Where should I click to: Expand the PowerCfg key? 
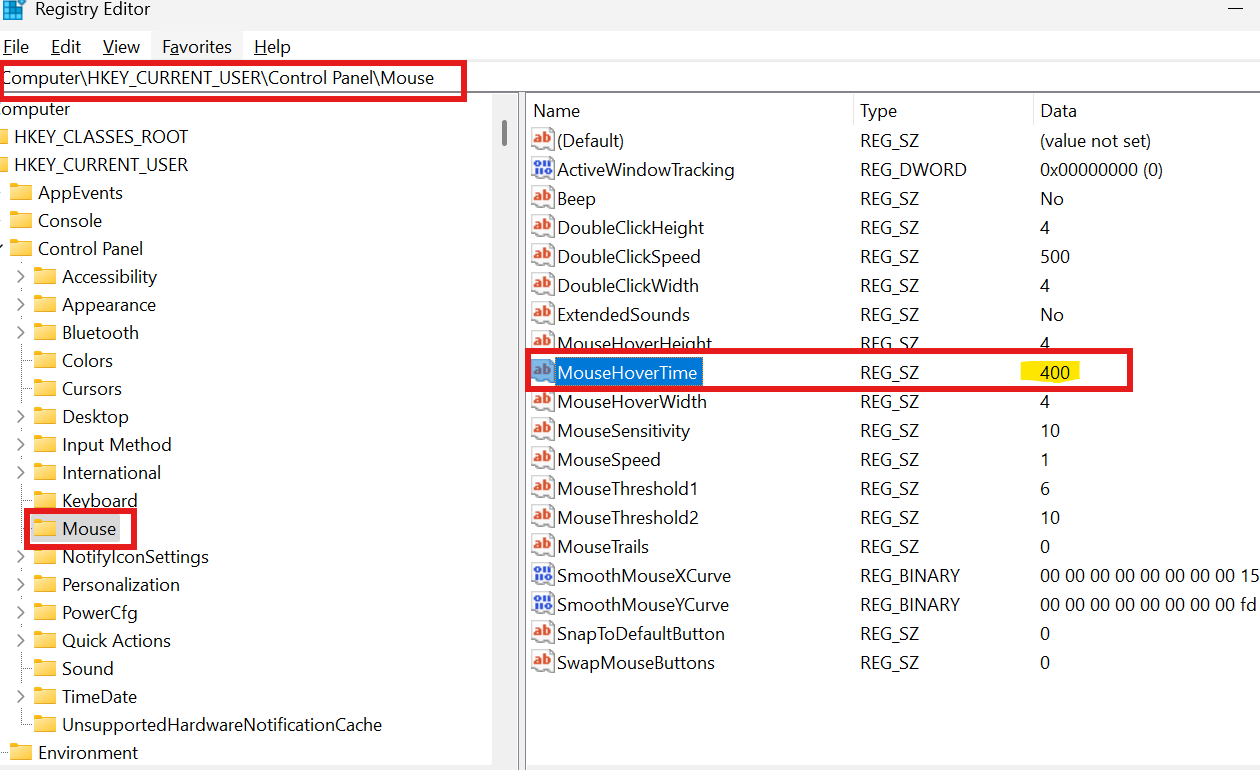point(20,612)
